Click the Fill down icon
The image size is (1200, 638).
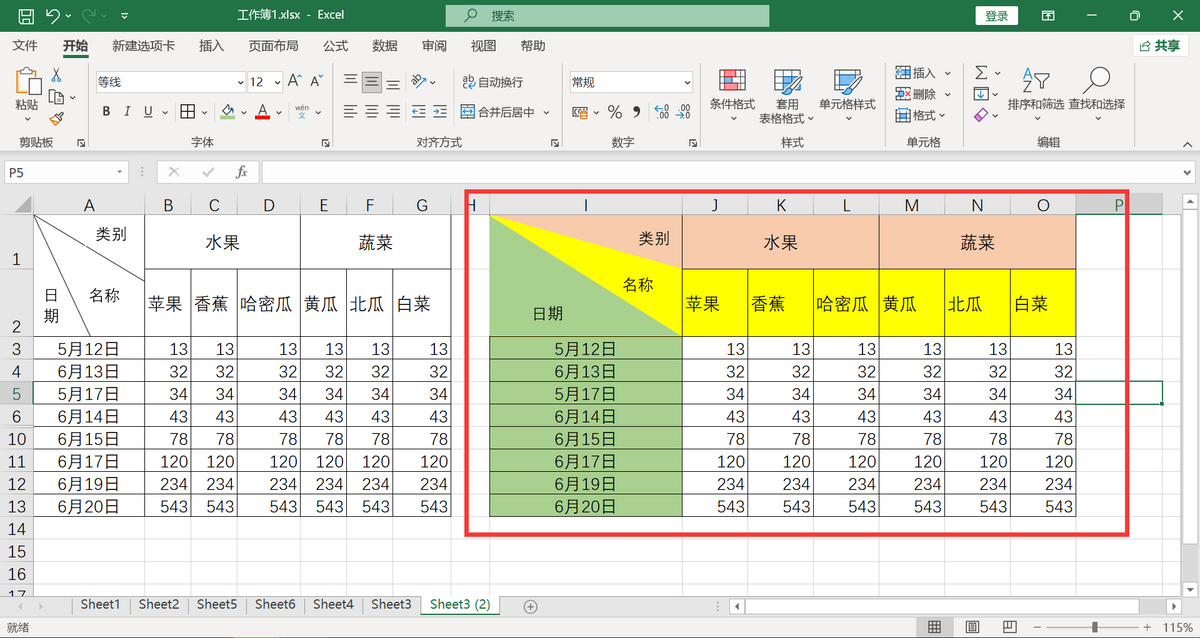(981, 94)
